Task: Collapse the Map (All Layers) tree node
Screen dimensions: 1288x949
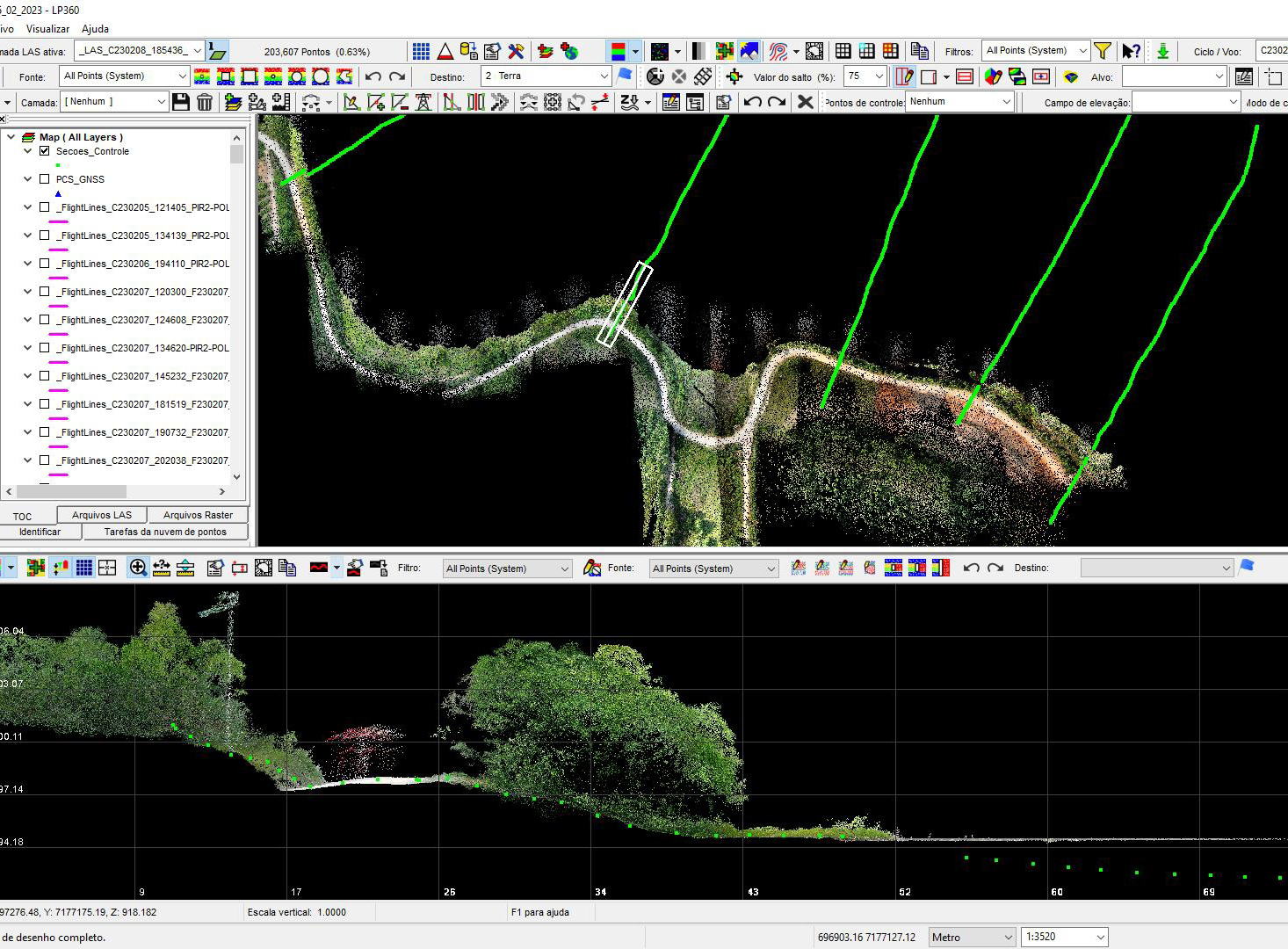Action: click(11, 137)
